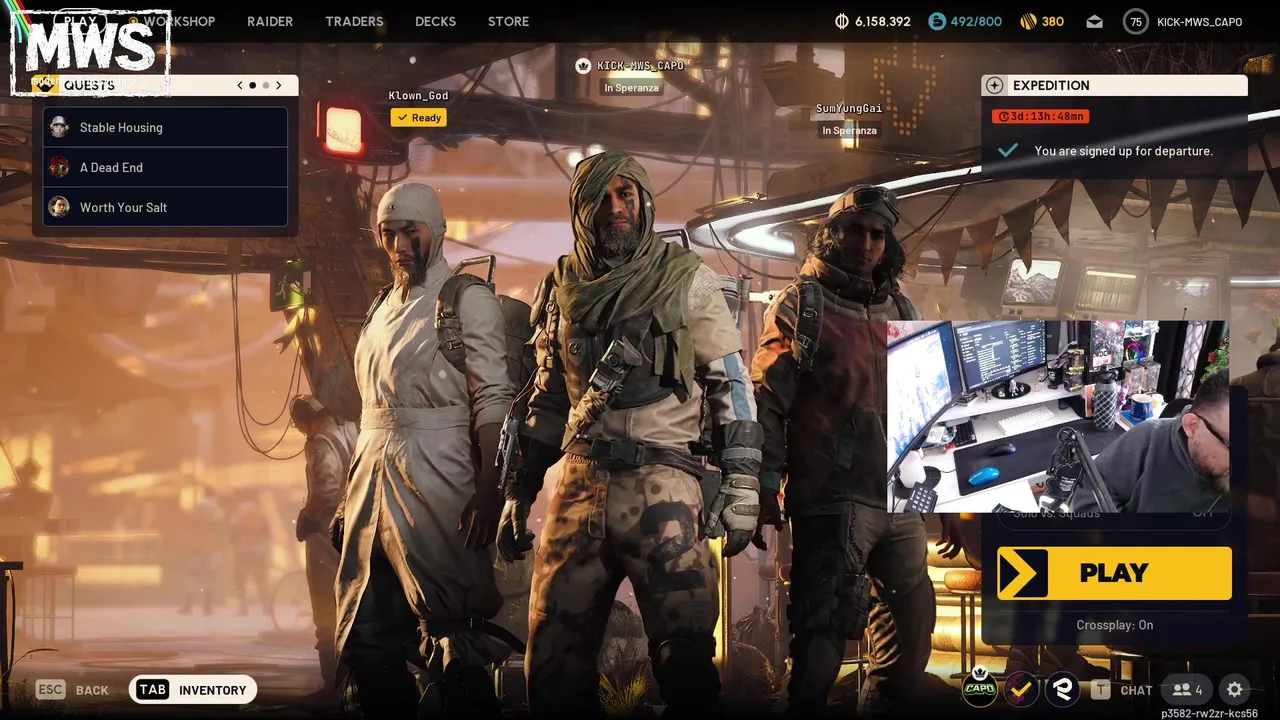Open the mail inbox envelope icon
The height and width of the screenshot is (720, 1280).
coord(1095,21)
